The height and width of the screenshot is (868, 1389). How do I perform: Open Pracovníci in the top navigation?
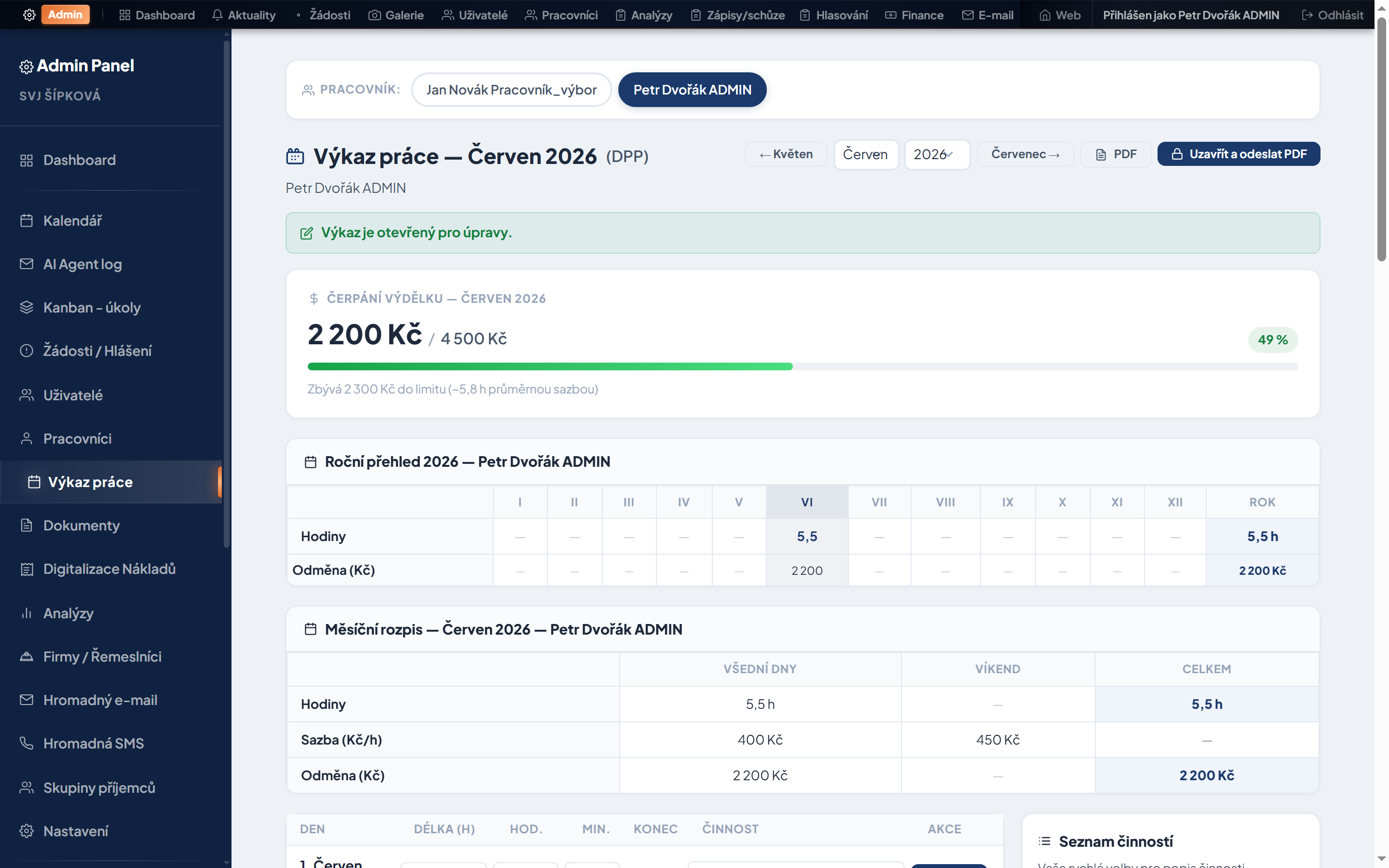(x=561, y=15)
